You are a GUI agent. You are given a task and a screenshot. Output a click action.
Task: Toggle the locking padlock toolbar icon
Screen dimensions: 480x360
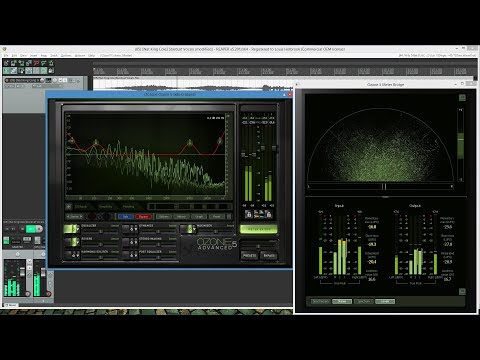(51, 71)
